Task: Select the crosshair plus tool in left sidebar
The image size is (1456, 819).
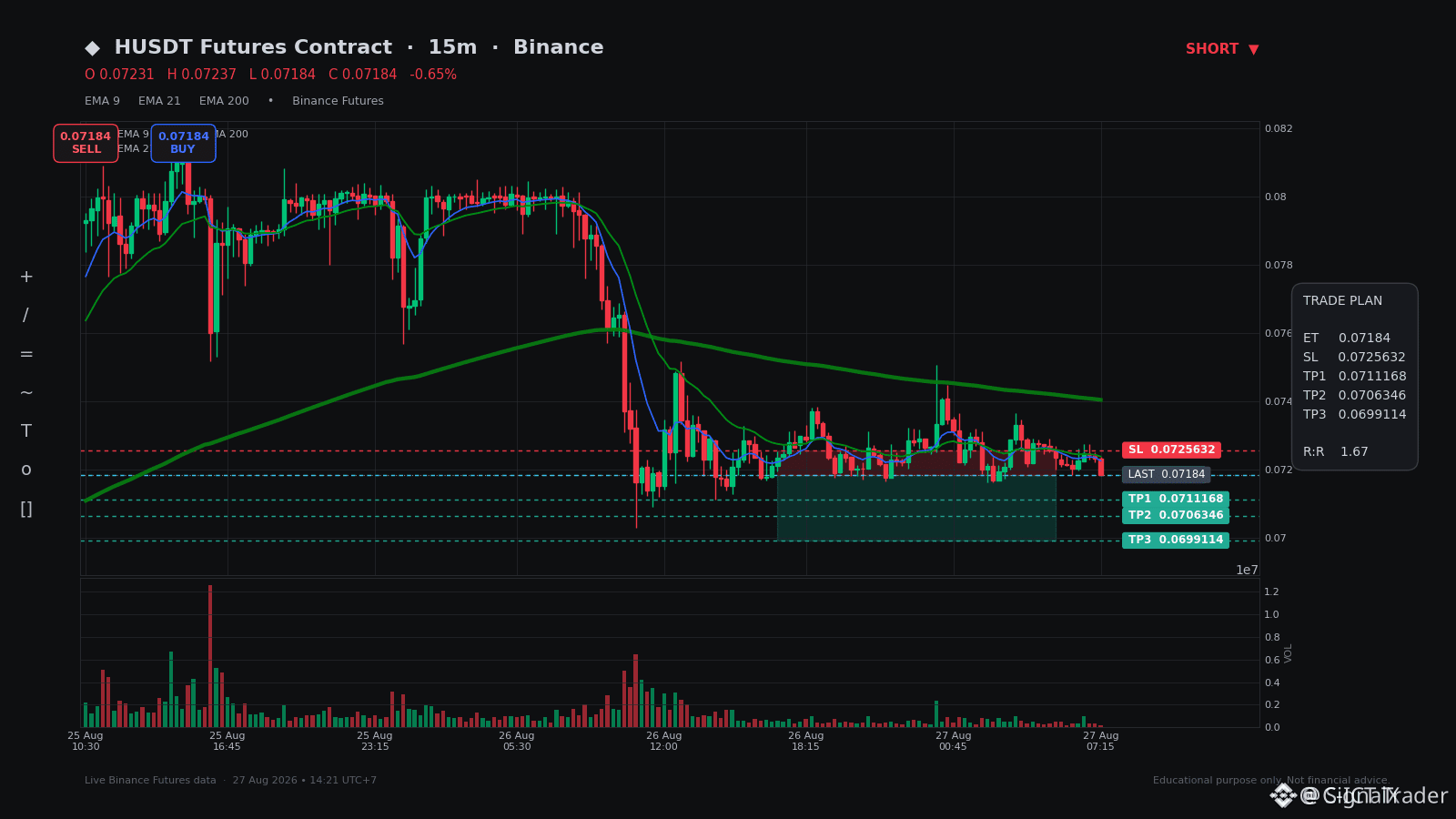Action: tap(26, 277)
